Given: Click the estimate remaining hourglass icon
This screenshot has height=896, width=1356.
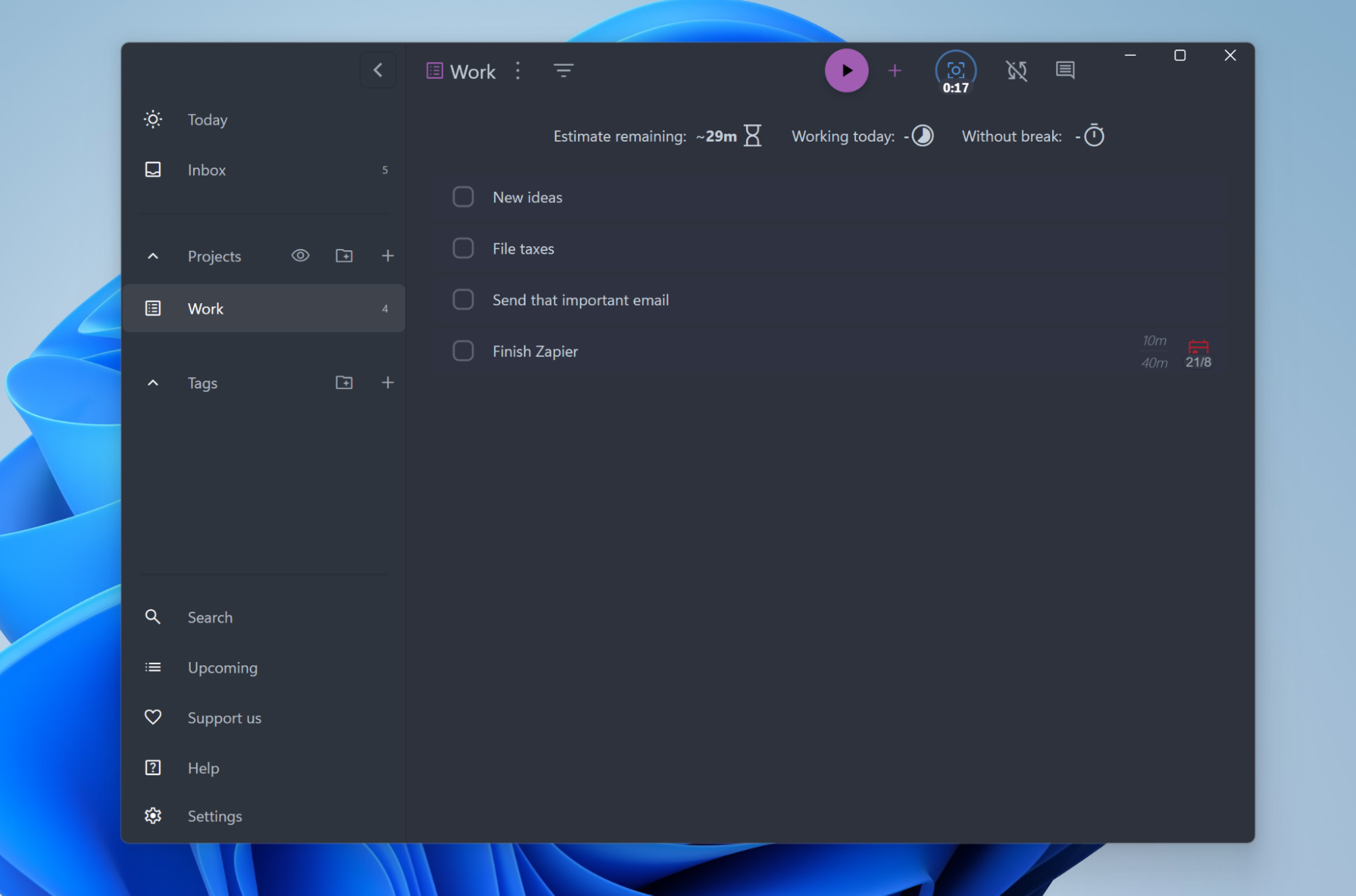Looking at the screenshot, I should coord(752,136).
